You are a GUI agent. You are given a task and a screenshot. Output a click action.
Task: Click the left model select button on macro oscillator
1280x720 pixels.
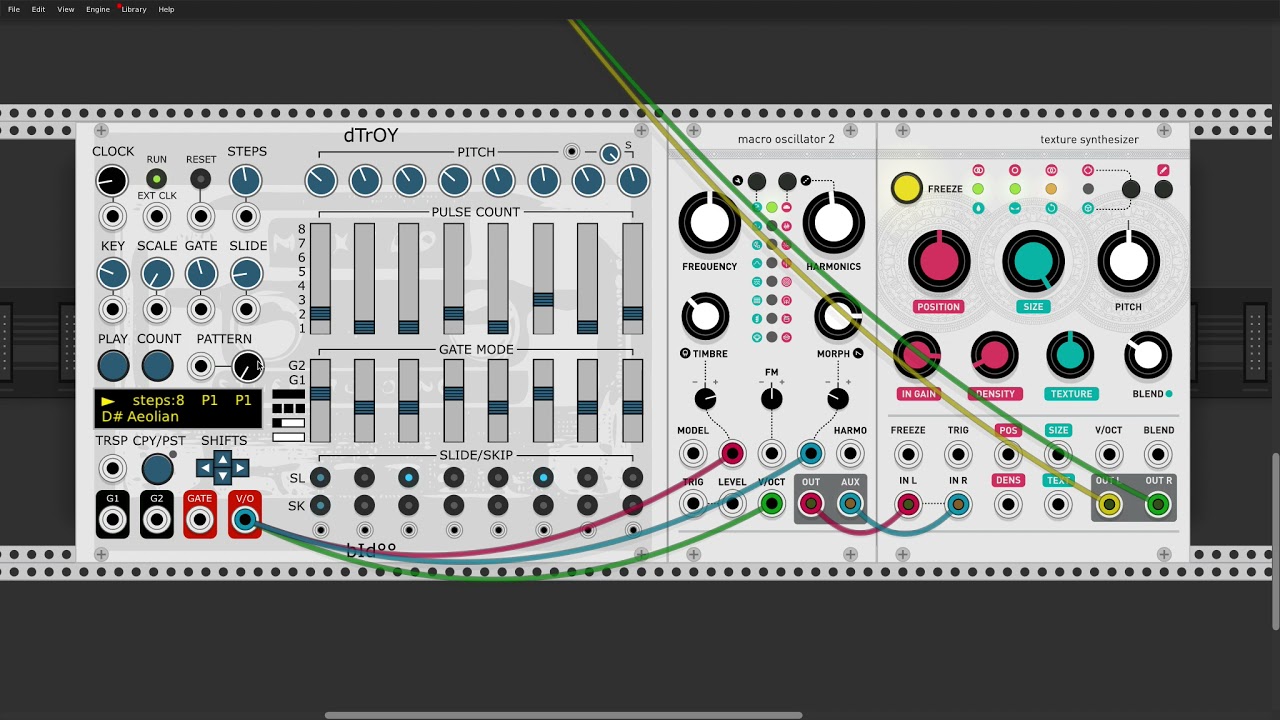(757, 181)
